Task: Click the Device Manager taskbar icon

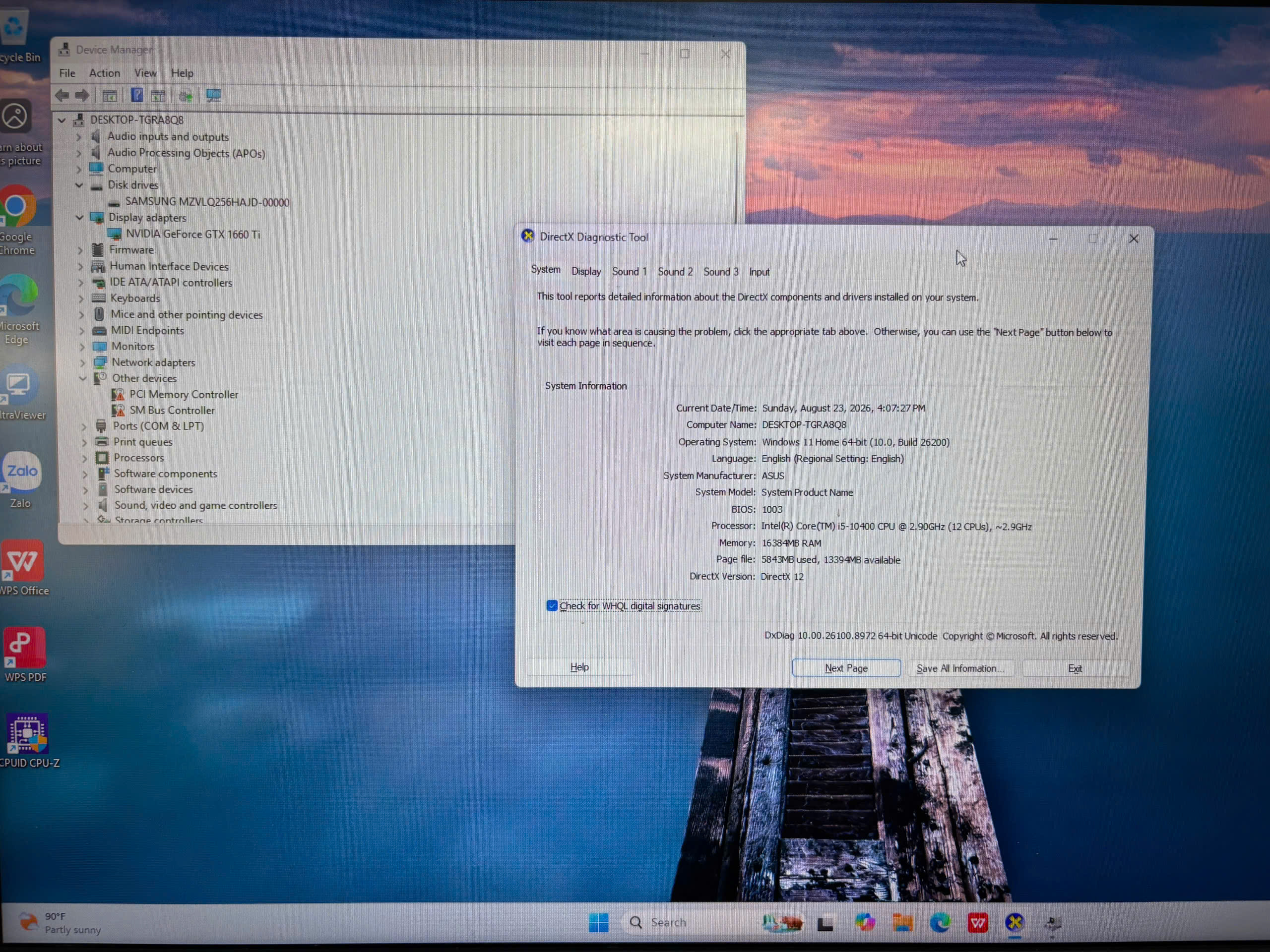Action: pos(1052,923)
